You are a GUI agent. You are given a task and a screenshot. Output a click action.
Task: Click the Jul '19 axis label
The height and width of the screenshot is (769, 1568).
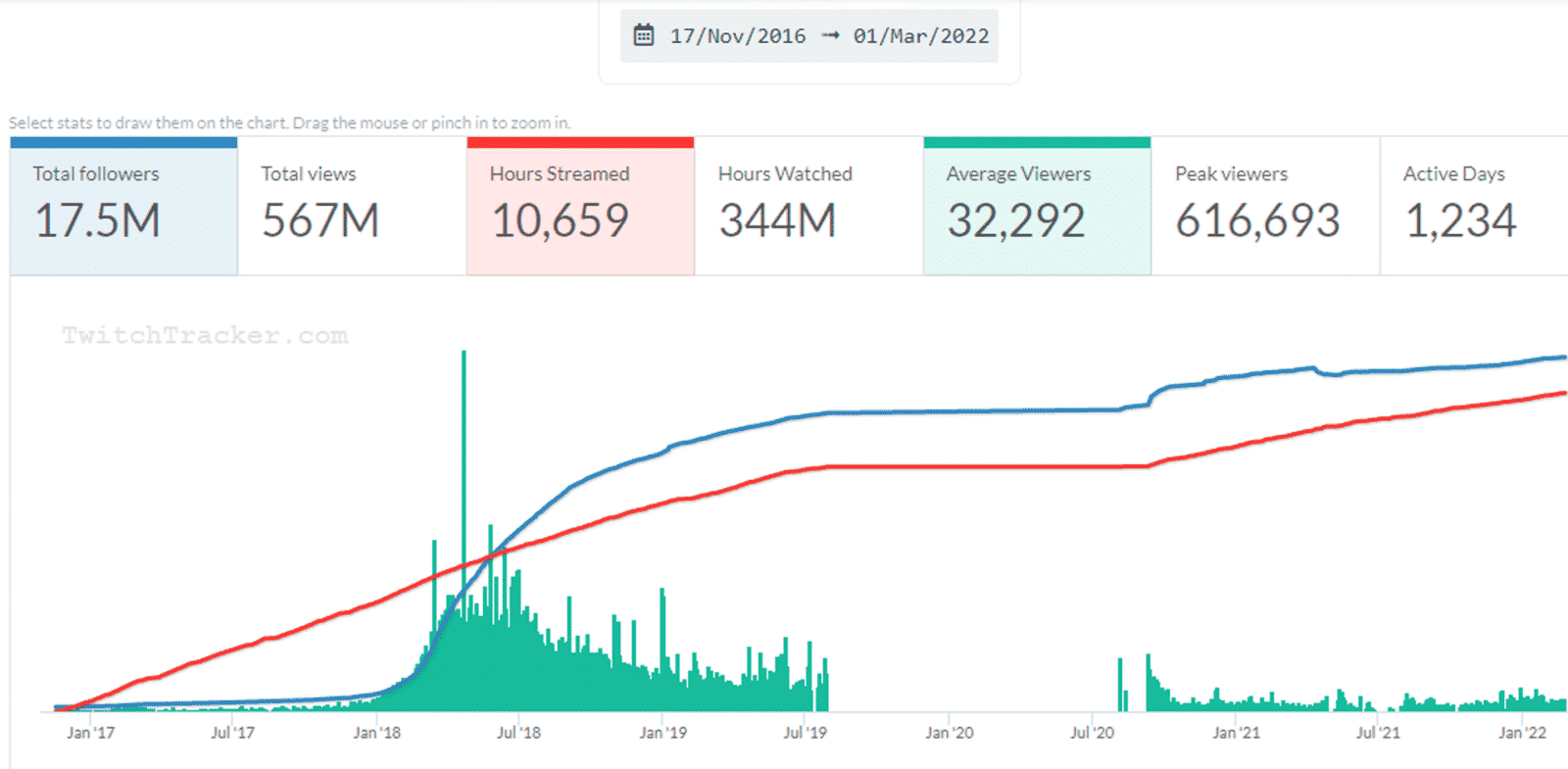point(805,733)
